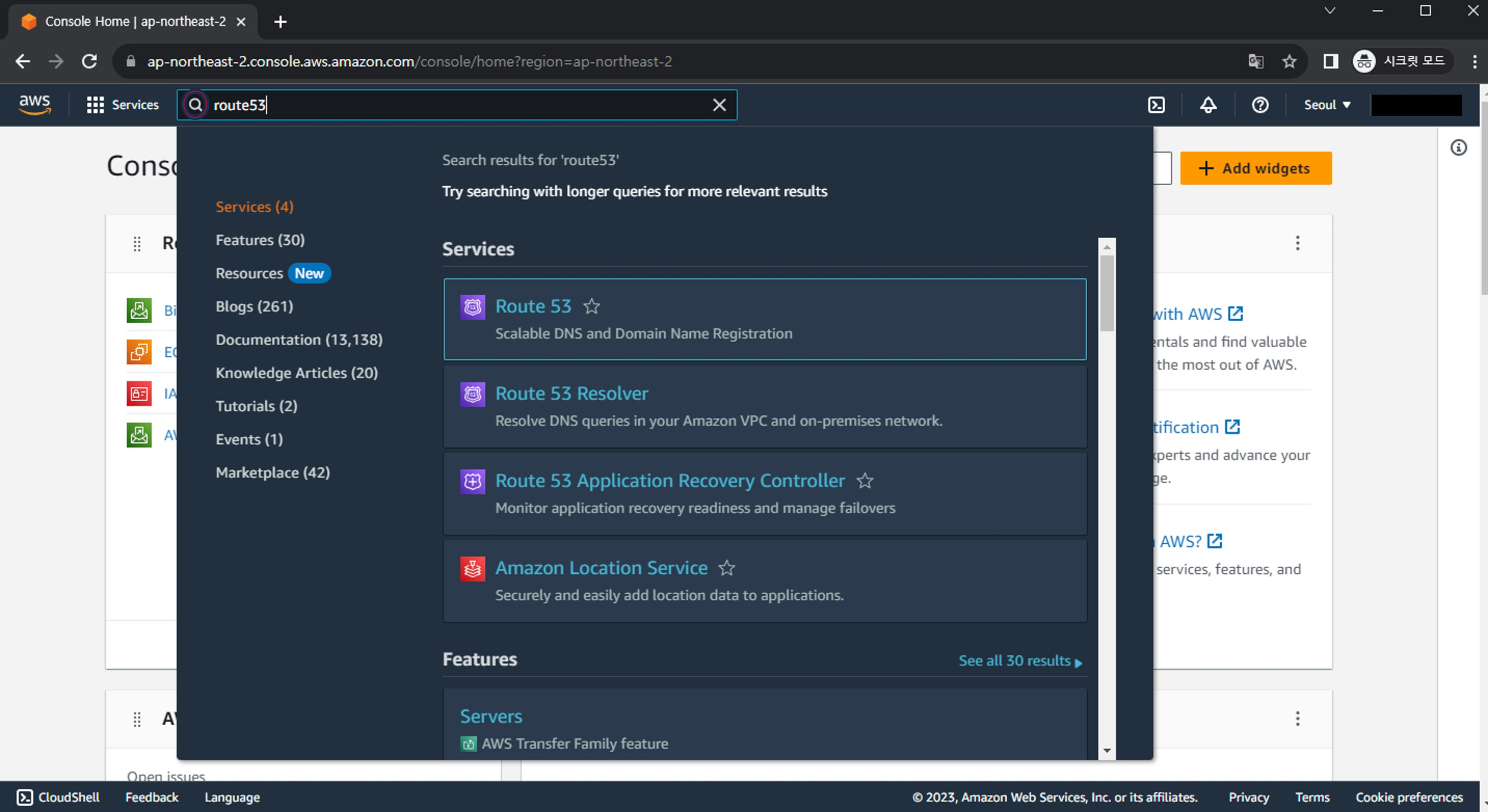Viewport: 1488px width, 812px height.
Task: Favorite Route 53 with its star
Action: pyautogui.click(x=592, y=306)
